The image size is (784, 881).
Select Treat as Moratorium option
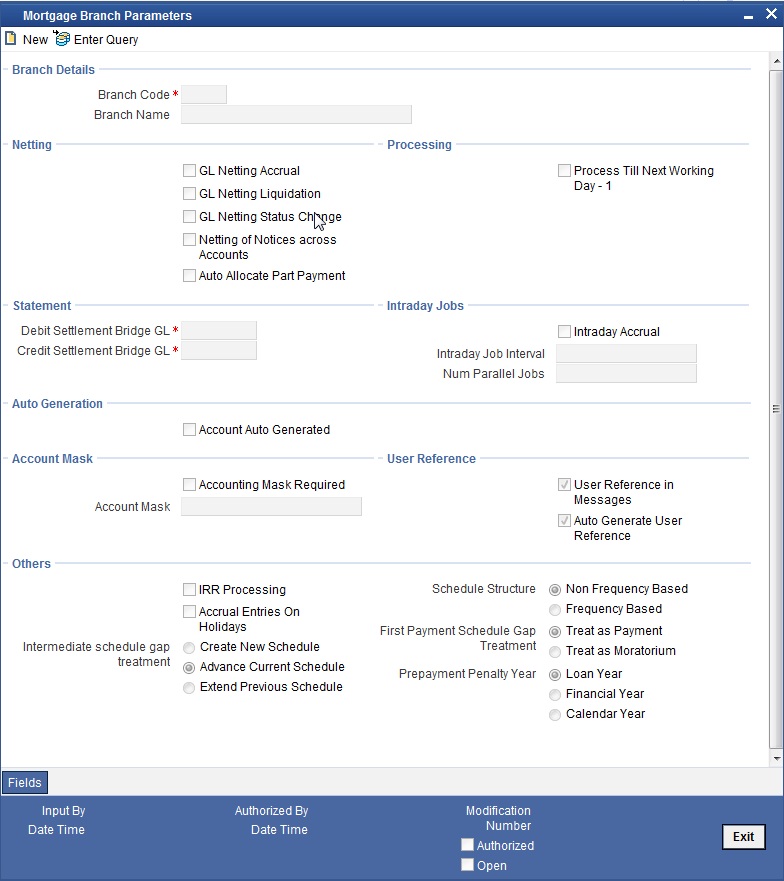[555, 652]
